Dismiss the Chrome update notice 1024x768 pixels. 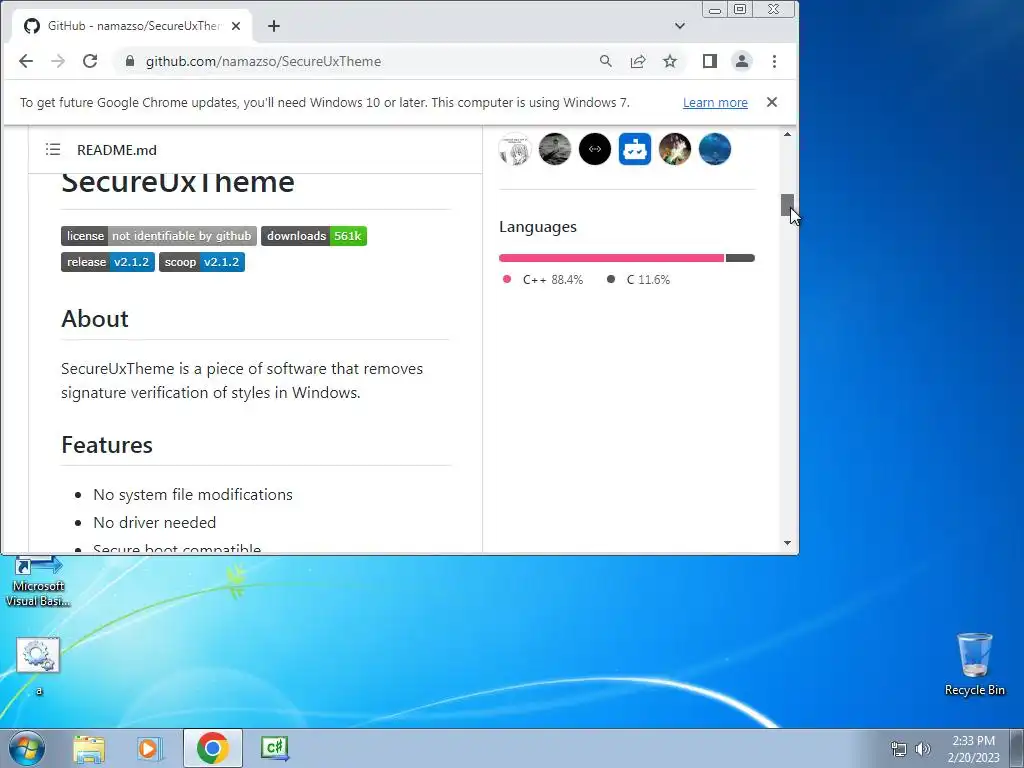[x=771, y=103]
